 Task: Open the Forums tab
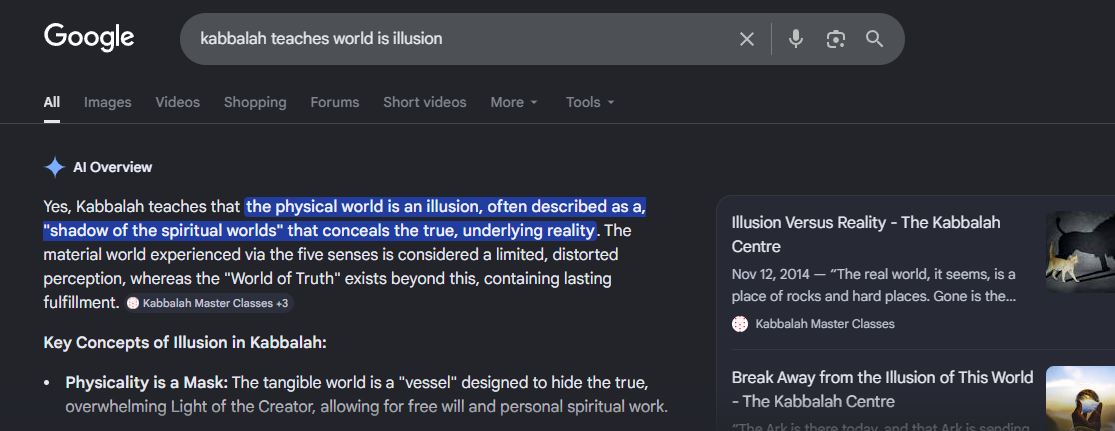pyautogui.click(x=335, y=102)
